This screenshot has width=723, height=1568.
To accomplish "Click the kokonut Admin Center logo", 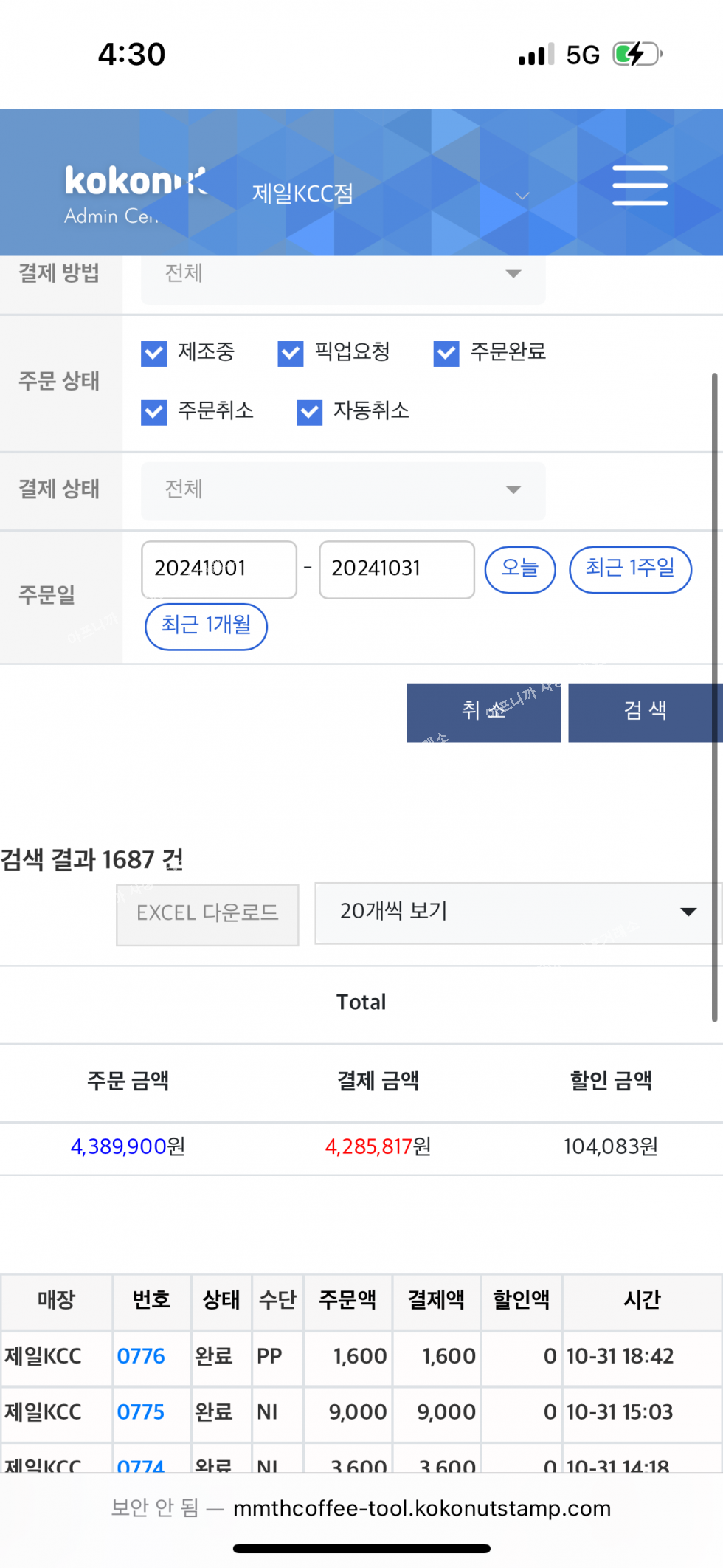I will click(x=135, y=193).
